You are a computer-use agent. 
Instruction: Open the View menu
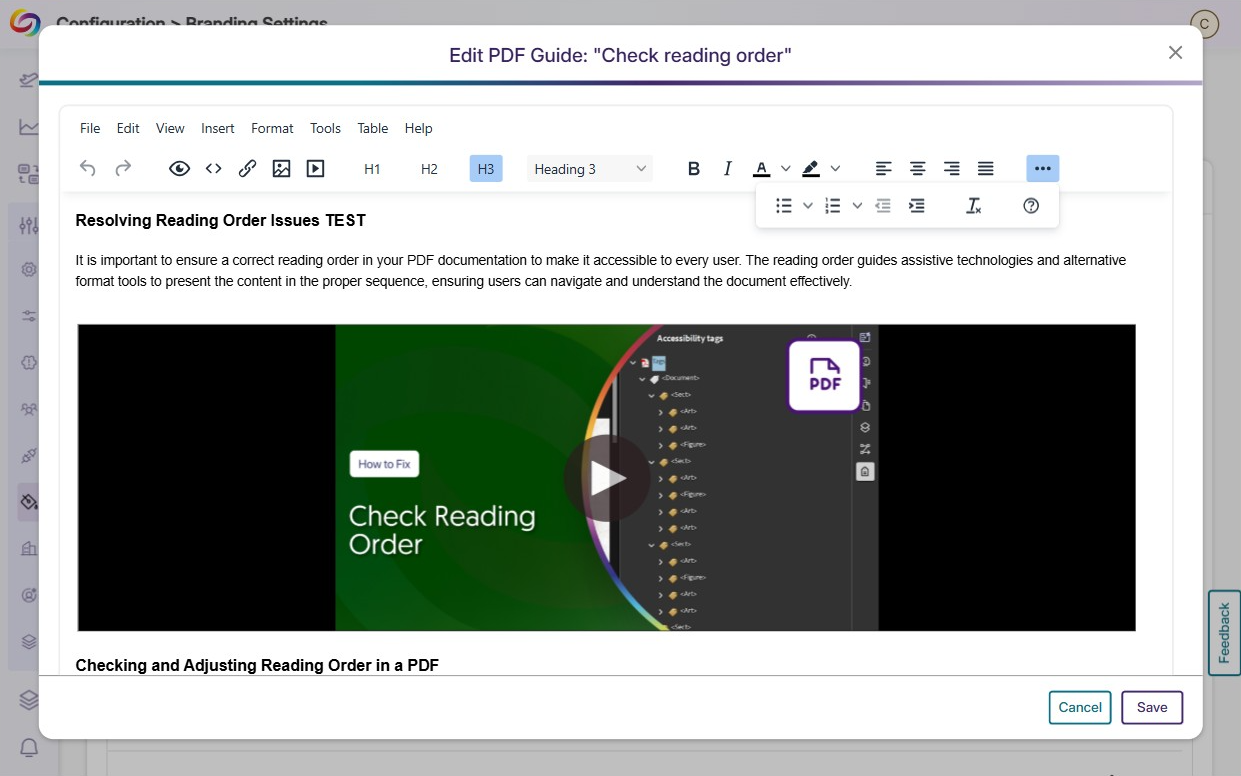170,128
